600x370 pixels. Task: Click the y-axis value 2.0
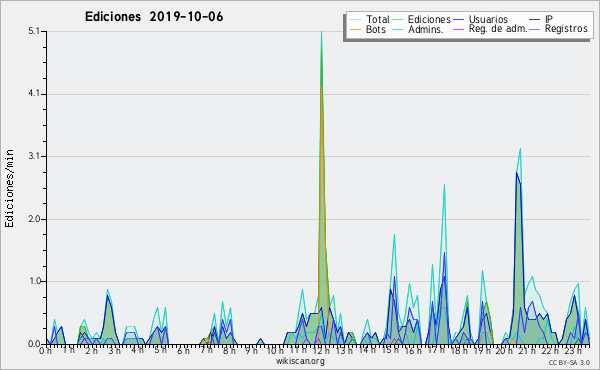pos(34,219)
